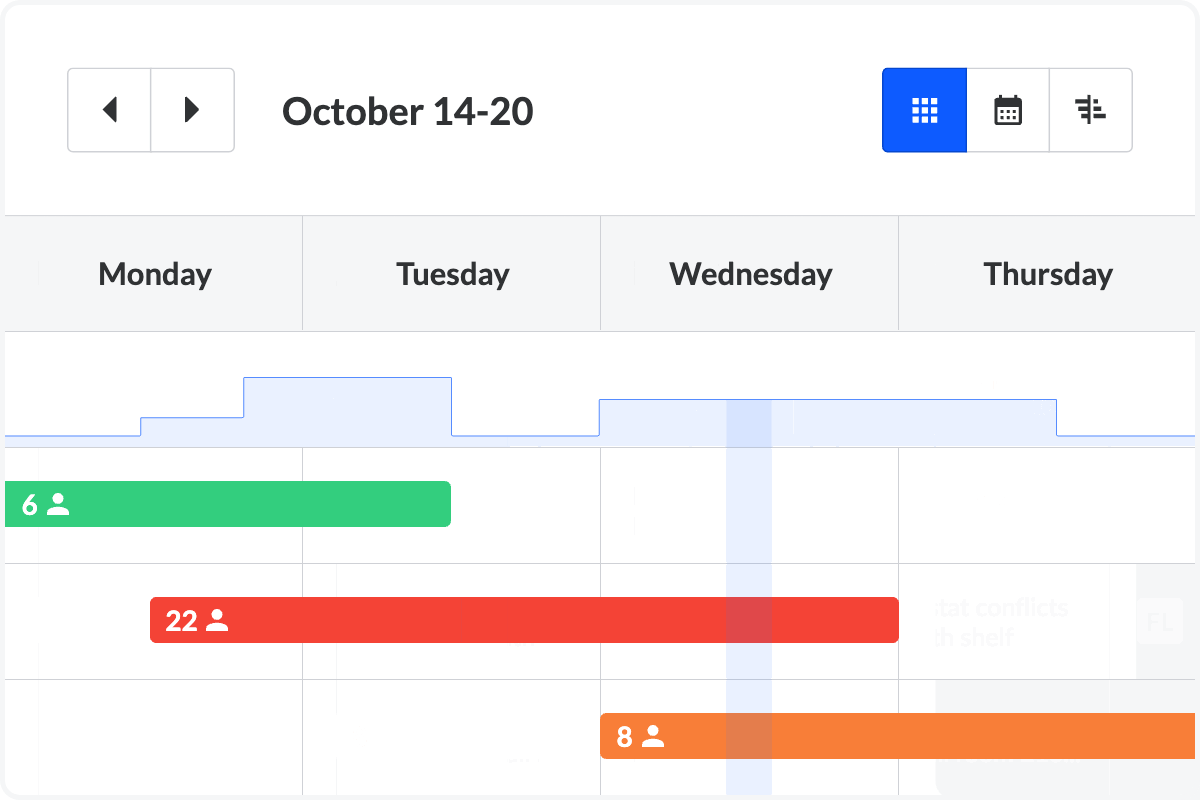The image size is (1200, 800).
Task: Click person icon on red bar
Action: click(217, 621)
